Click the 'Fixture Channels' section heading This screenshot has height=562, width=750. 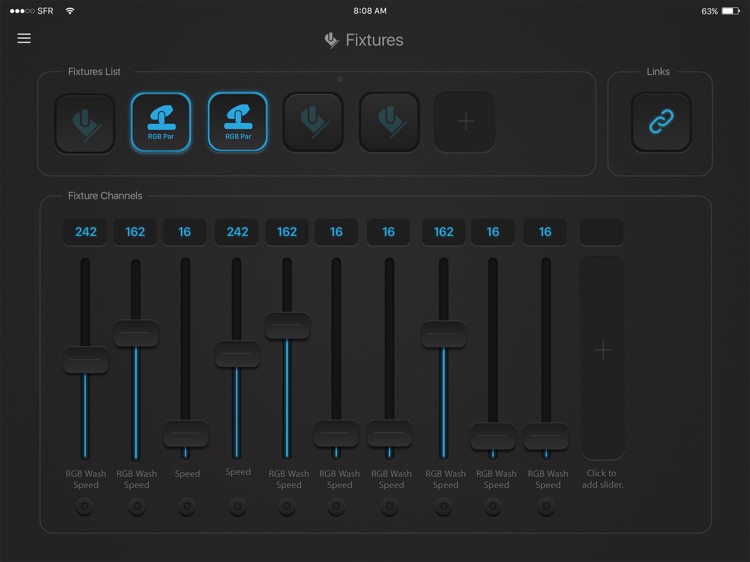click(x=105, y=196)
